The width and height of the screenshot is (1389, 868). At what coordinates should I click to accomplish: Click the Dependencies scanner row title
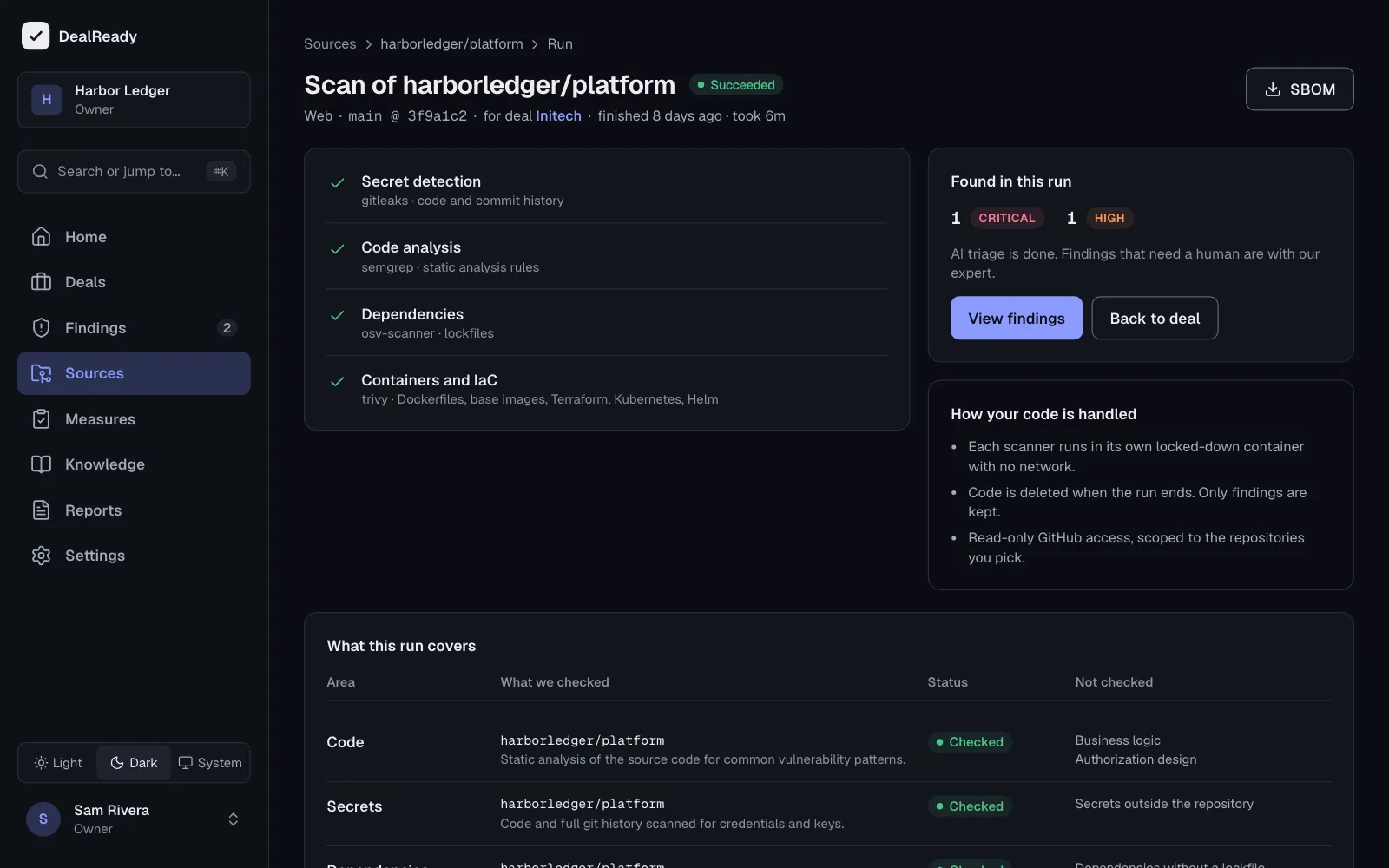412,314
